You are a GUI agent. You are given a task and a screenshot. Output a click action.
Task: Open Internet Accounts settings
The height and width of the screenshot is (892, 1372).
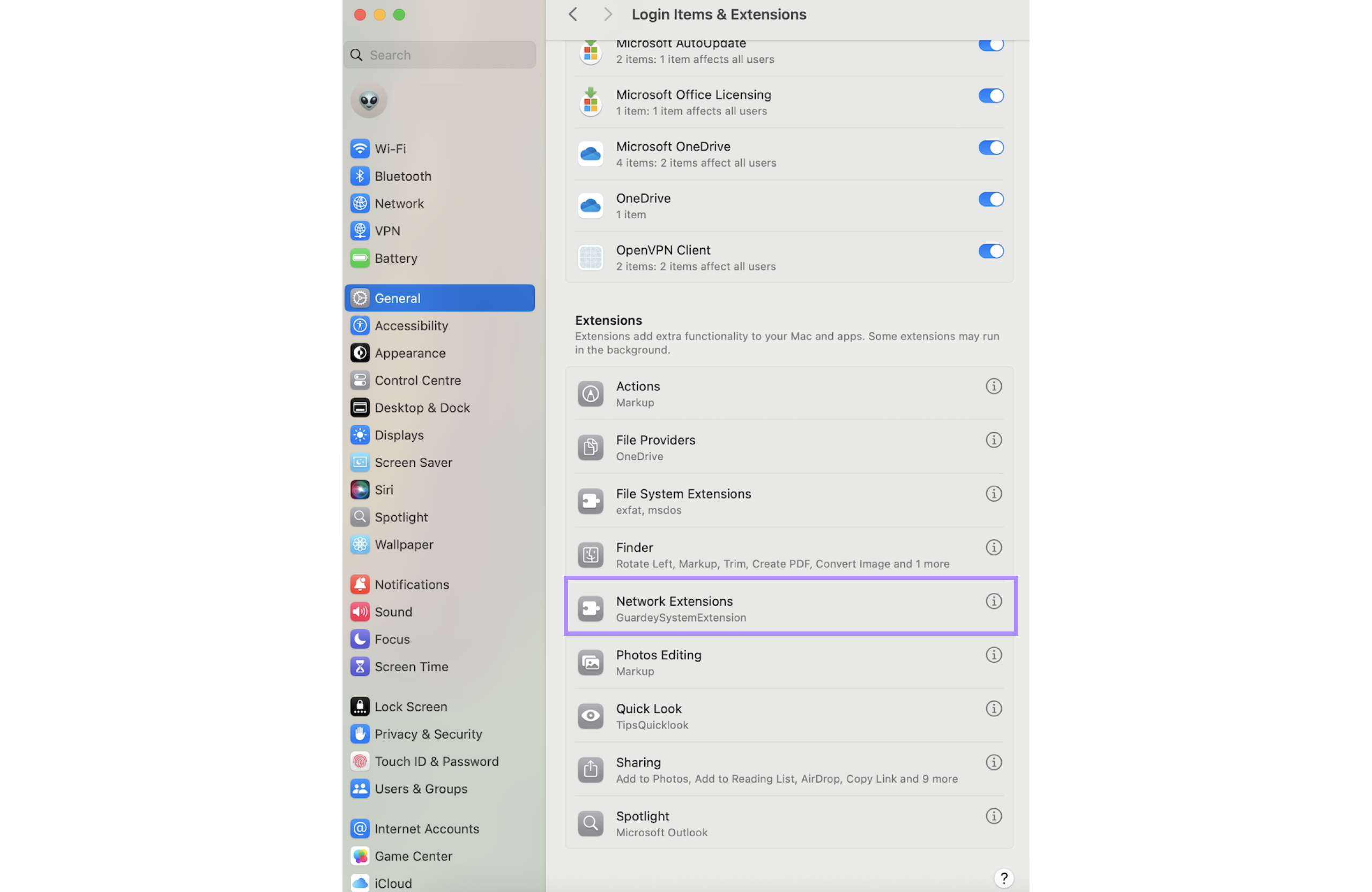point(439,829)
